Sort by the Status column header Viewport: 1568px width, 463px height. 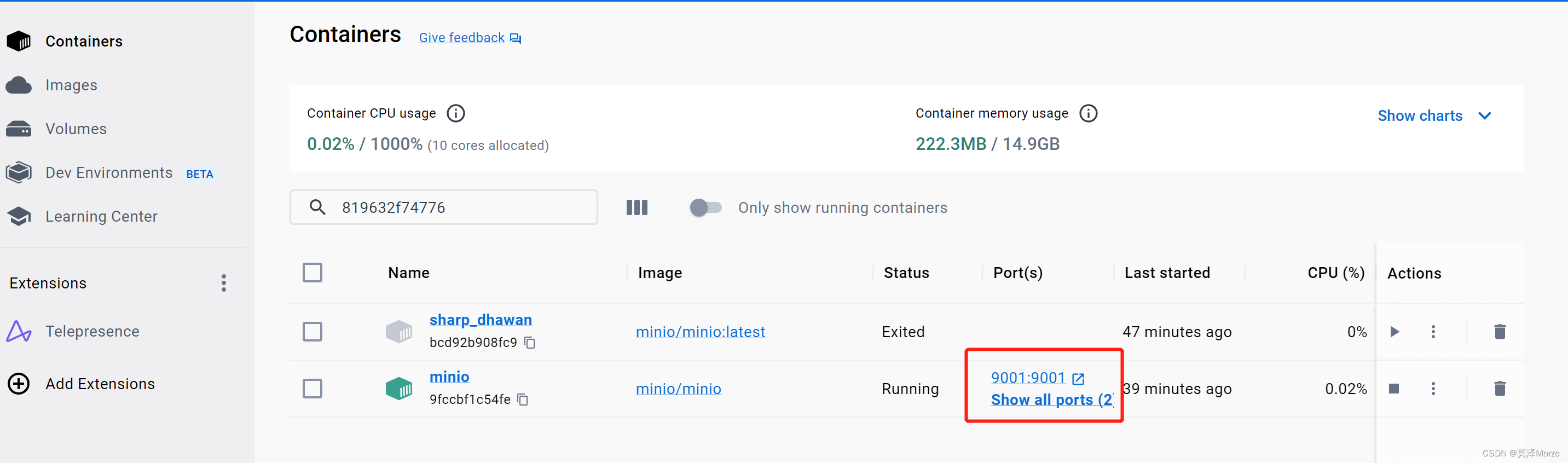(x=906, y=273)
